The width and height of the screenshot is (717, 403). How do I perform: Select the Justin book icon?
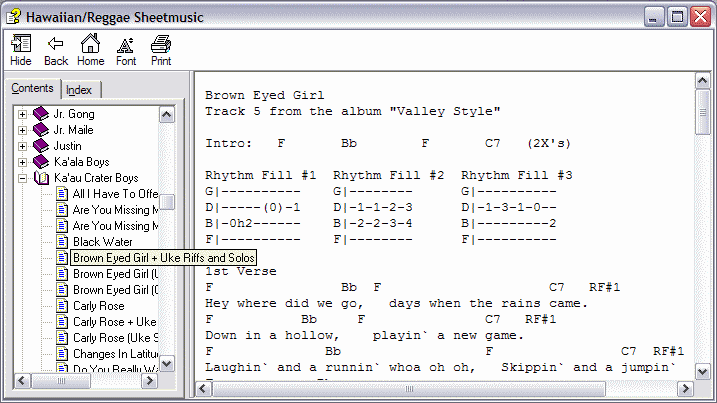coord(41,145)
